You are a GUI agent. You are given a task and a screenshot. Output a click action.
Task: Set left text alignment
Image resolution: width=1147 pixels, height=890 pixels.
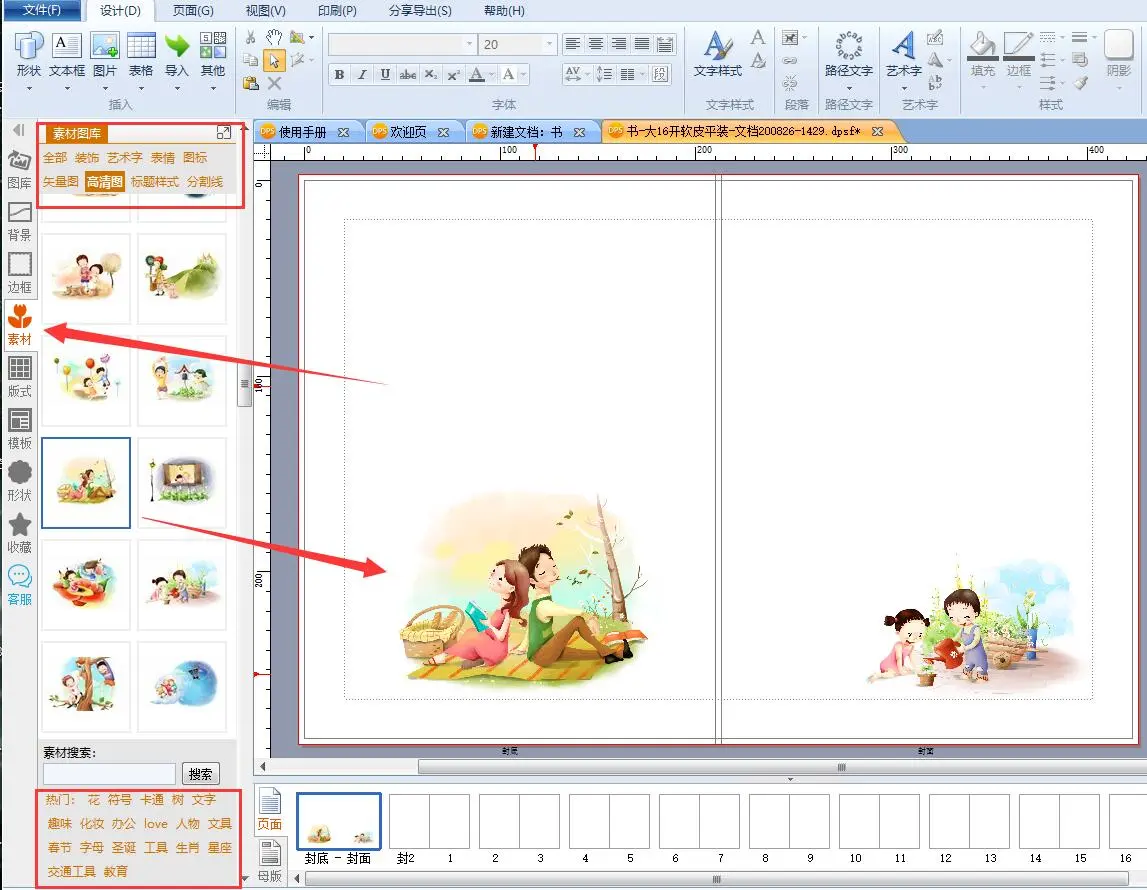[573, 45]
